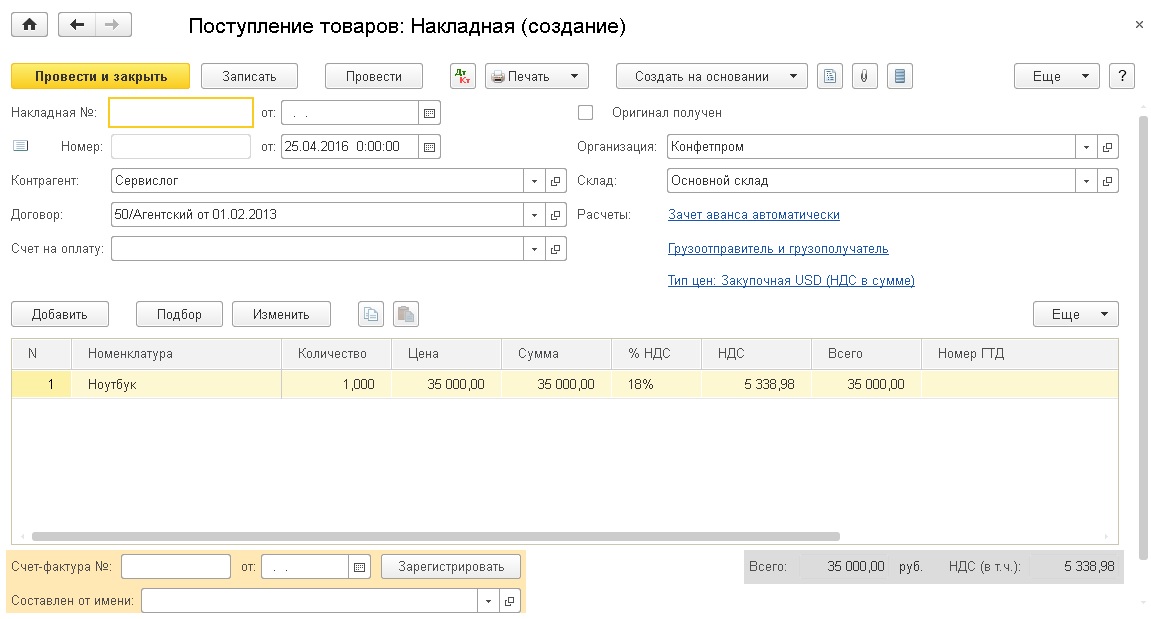The image size is (1151, 619).
Task: Expand the Счет на оплату dropdown
Action: pos(534,249)
